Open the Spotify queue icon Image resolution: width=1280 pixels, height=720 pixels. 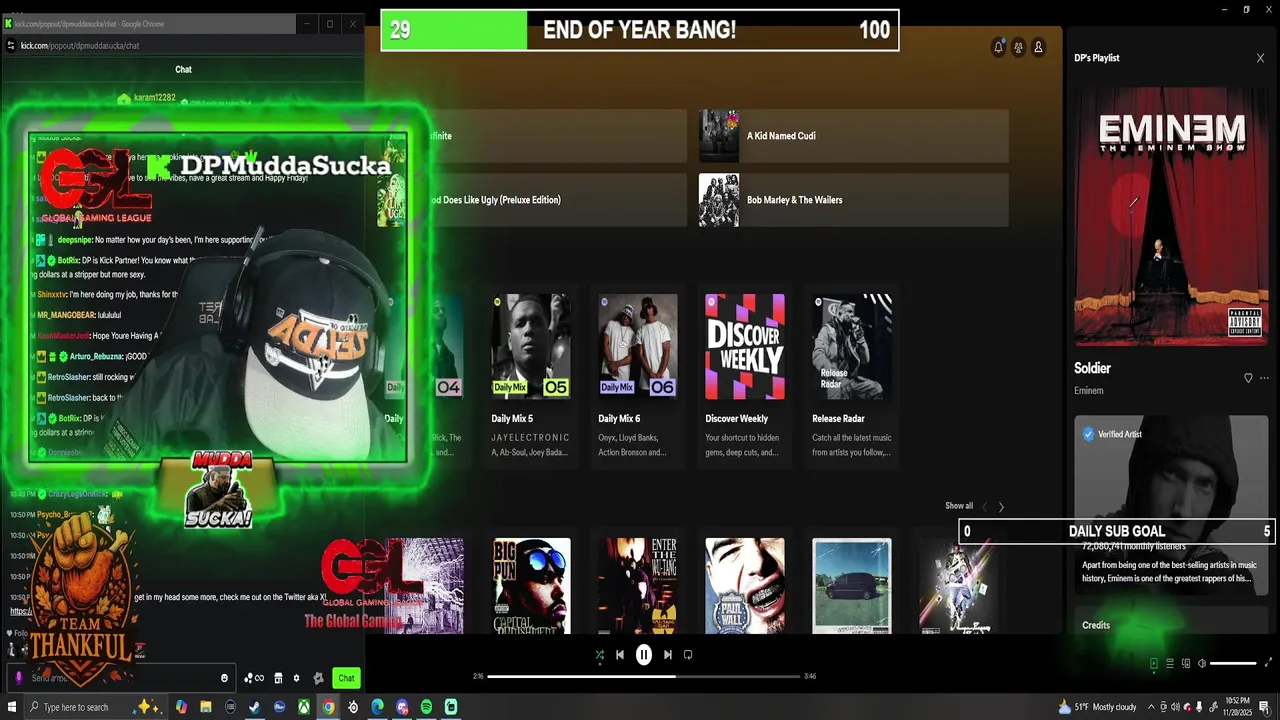click(x=1170, y=663)
